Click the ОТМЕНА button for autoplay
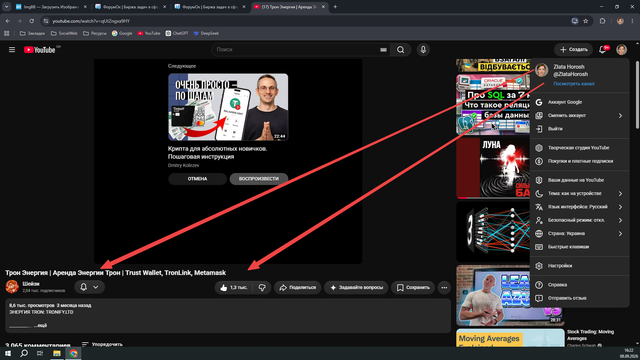This screenshot has height=360, width=640. click(x=197, y=179)
